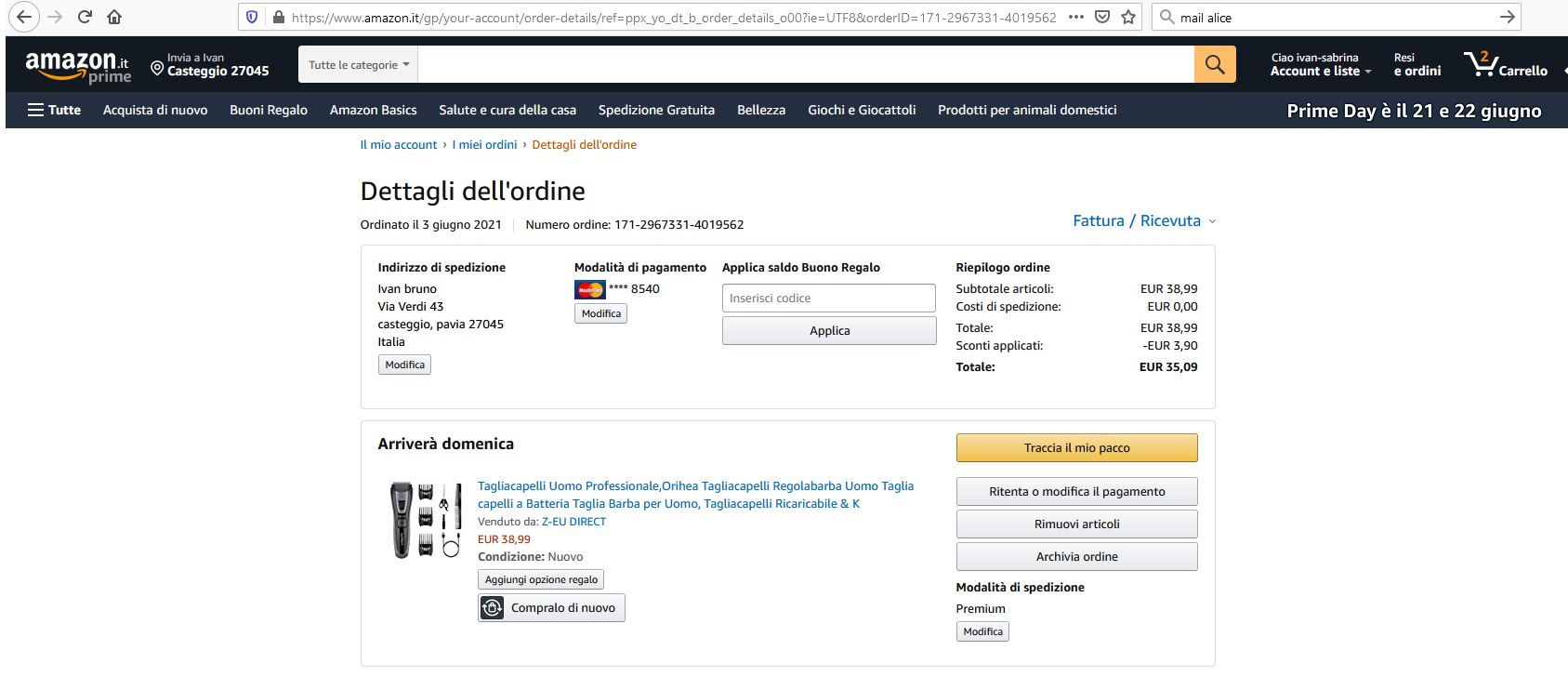The height and width of the screenshot is (677, 1568).
Task: Click the browser forward arrow
Action: point(55,17)
